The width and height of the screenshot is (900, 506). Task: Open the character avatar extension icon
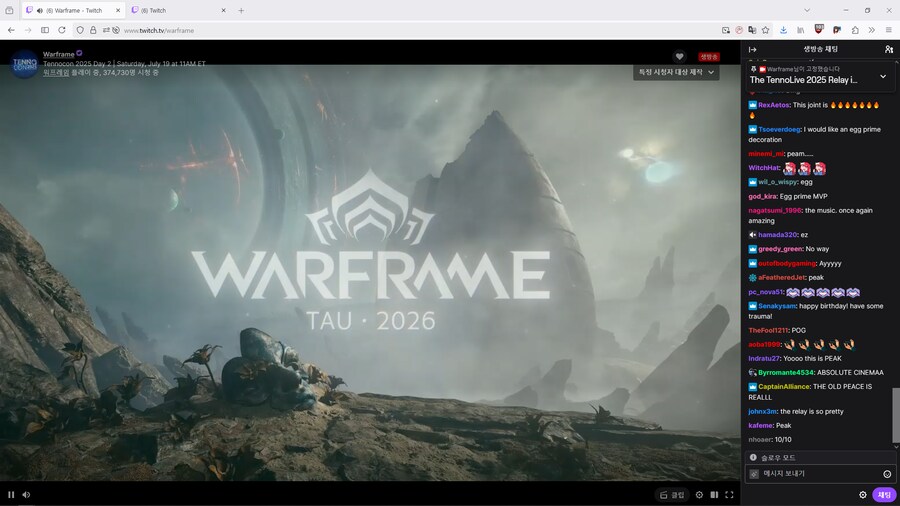pyautogui.click(x=837, y=30)
